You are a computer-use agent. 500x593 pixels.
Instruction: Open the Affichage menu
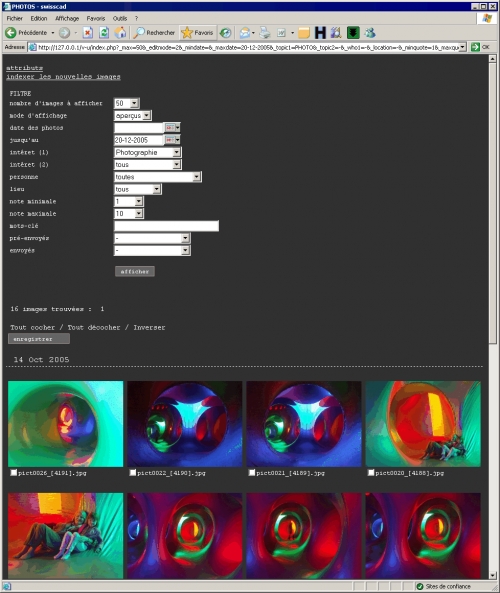(x=67, y=19)
